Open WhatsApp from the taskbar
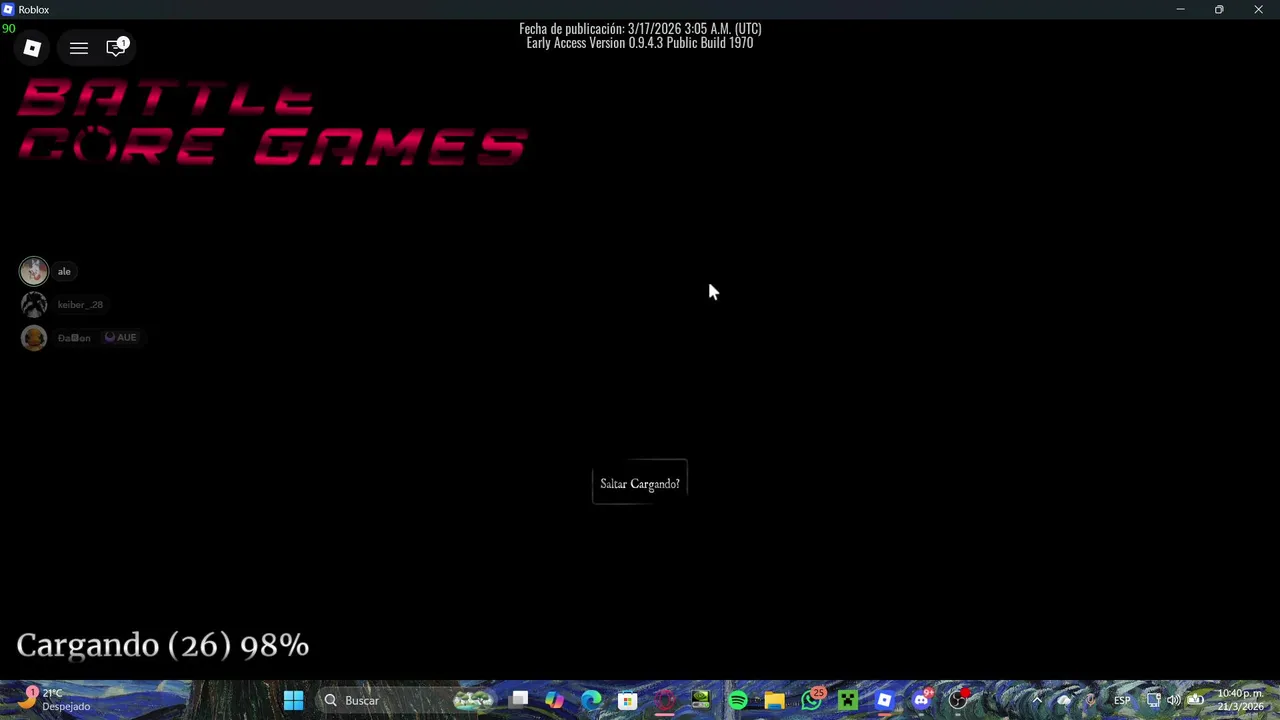The height and width of the screenshot is (720, 1280). 811,700
